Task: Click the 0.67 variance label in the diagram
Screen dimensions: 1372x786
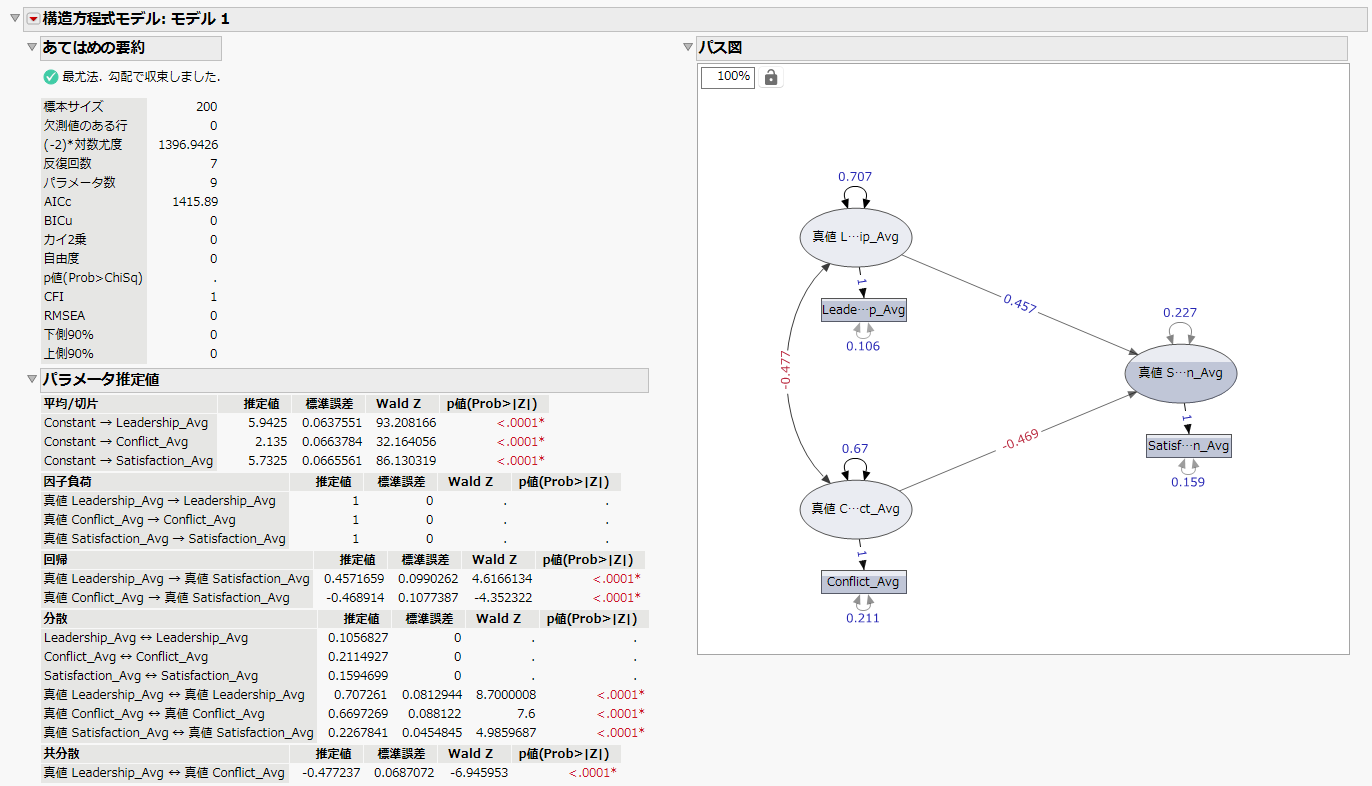Action: [x=855, y=449]
